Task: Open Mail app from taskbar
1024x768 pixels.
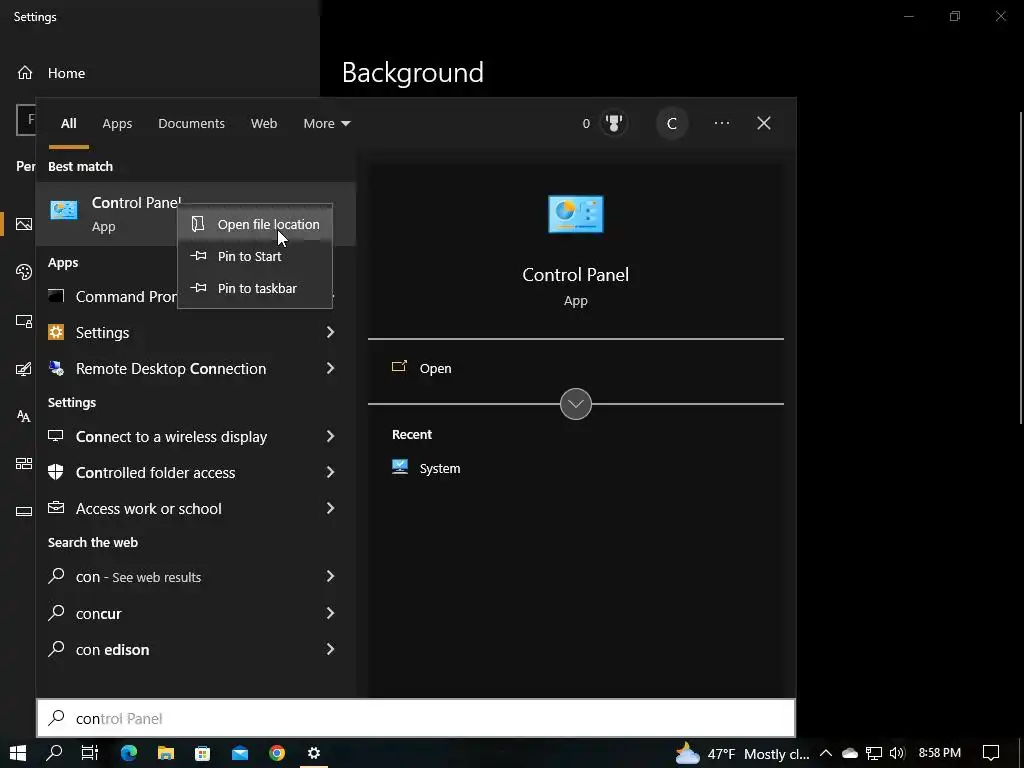Action: (240, 753)
